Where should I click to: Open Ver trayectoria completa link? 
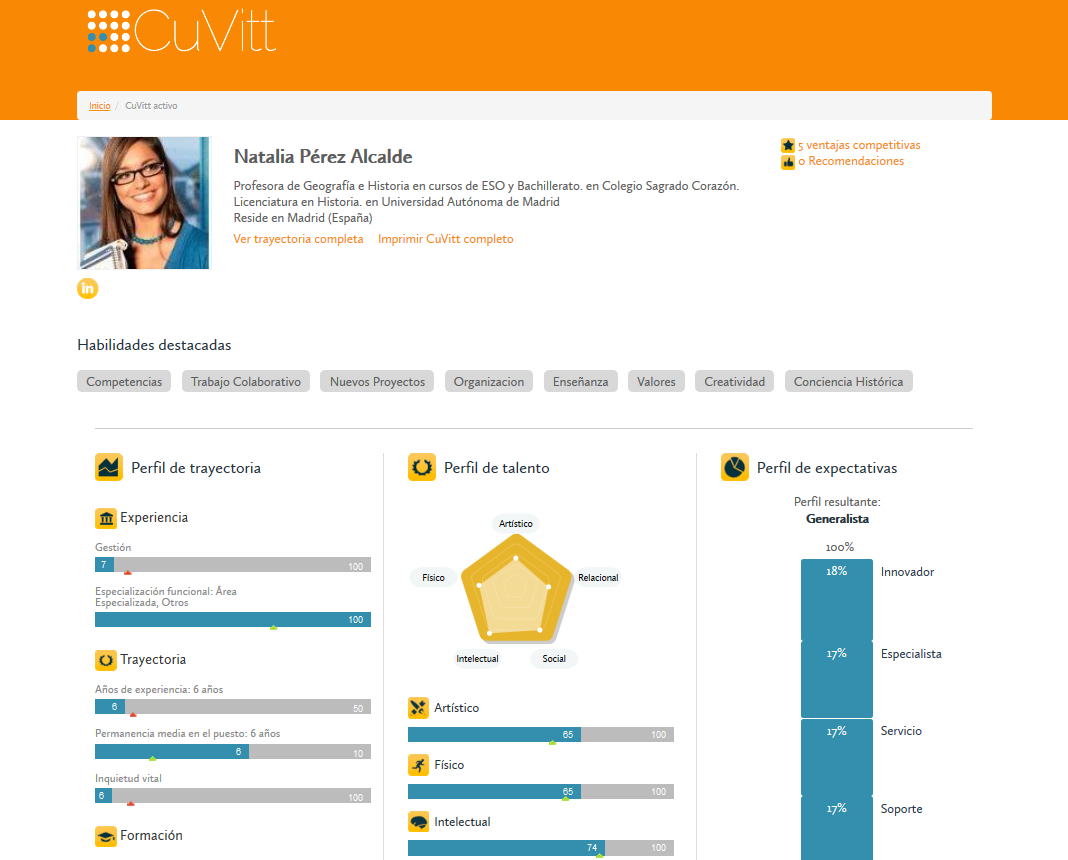[x=298, y=239]
